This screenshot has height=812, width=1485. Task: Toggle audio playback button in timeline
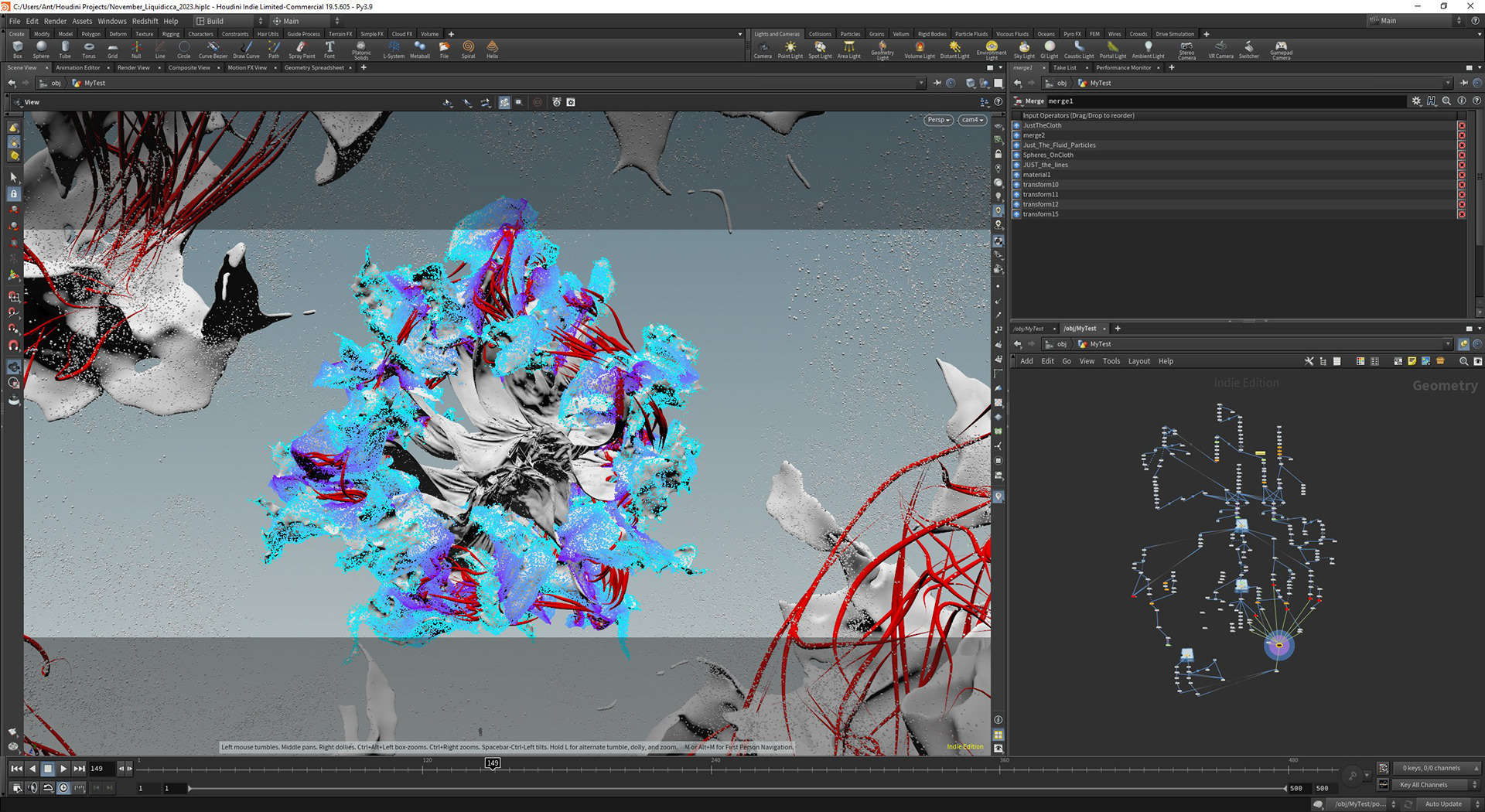tap(32, 788)
